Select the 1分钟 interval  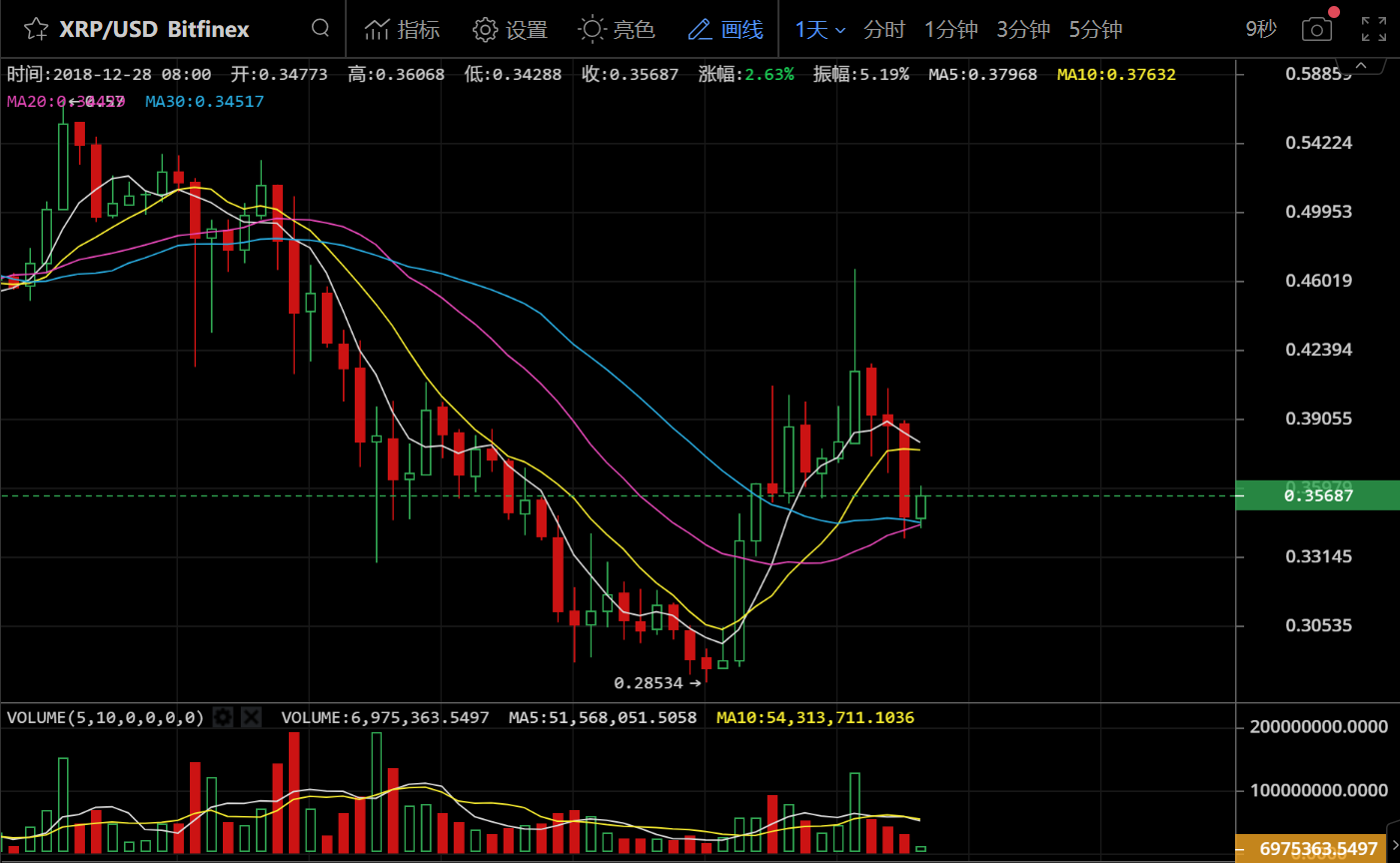(x=950, y=30)
